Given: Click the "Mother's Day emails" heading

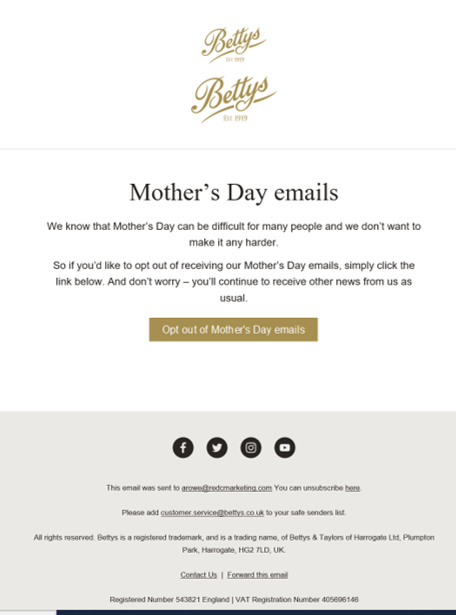Looking at the screenshot, I should coord(234,193).
